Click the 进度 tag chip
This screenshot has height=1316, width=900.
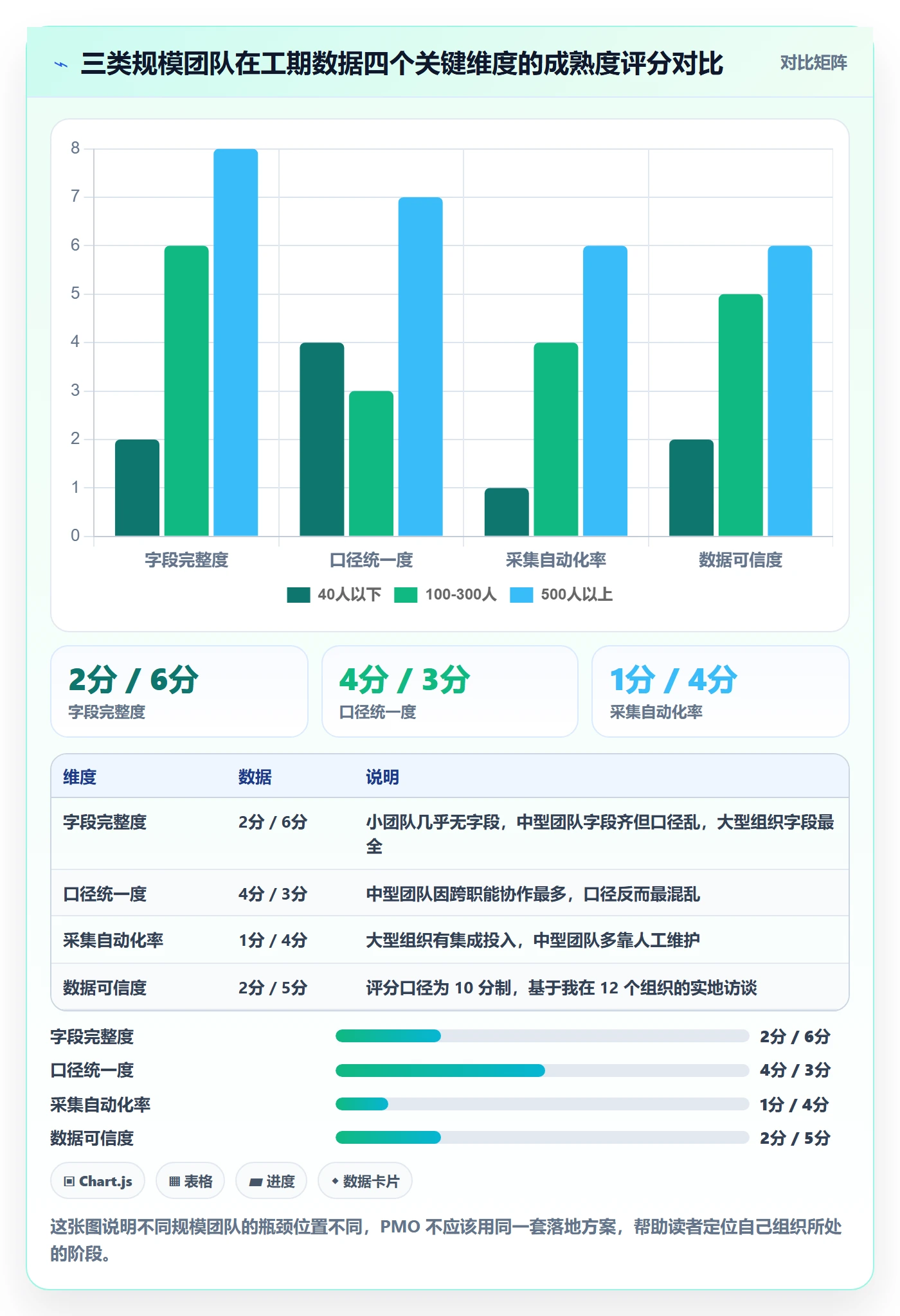pos(271,1181)
